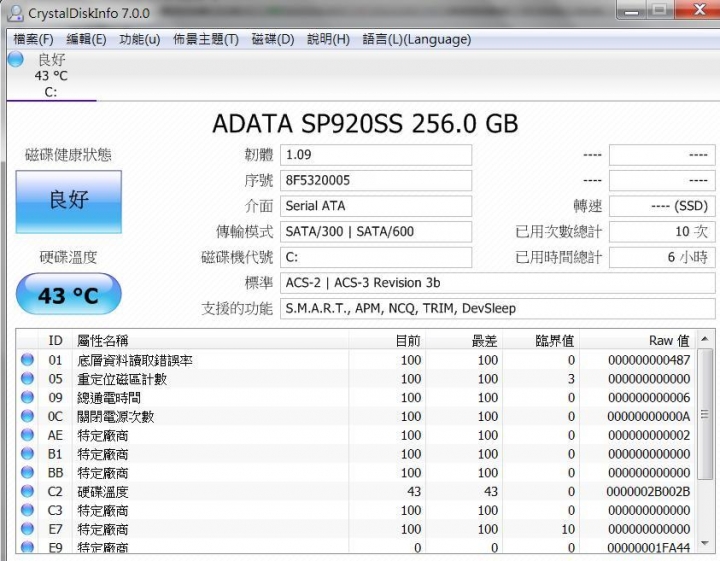
Task: Click status orb of attribute BB row
Action: click(x=28, y=472)
